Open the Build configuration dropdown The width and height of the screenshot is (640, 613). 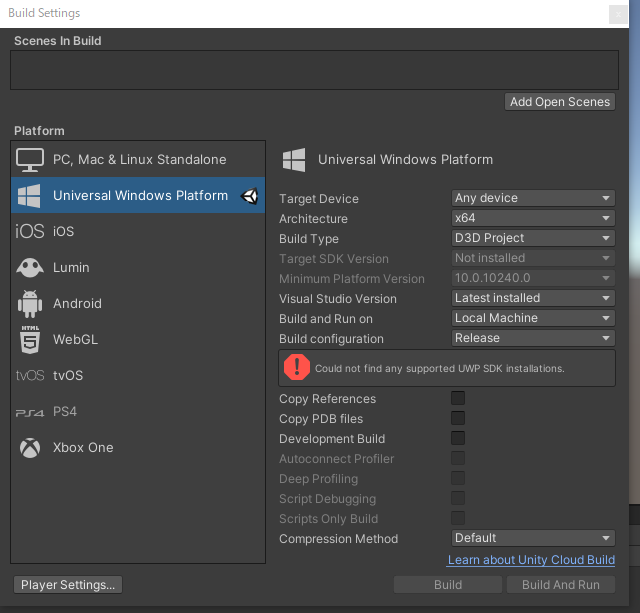533,338
